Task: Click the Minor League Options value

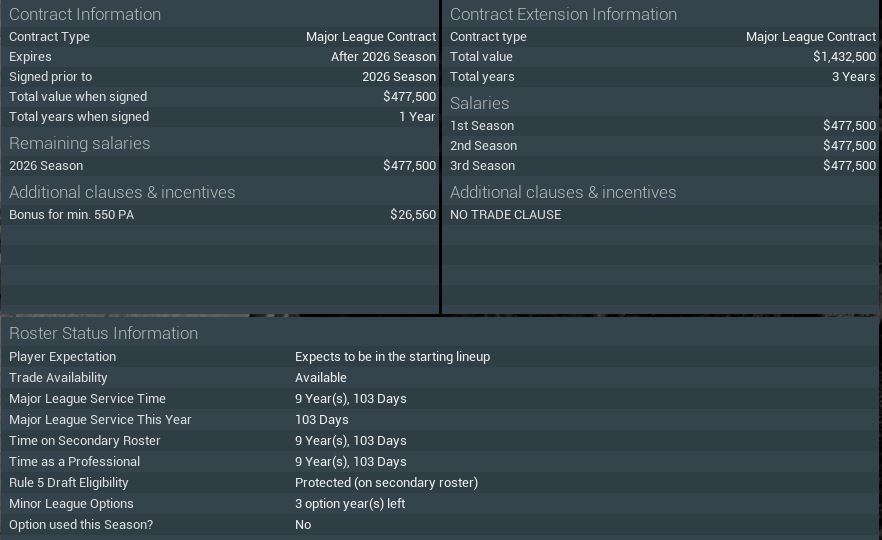Action: 350,504
